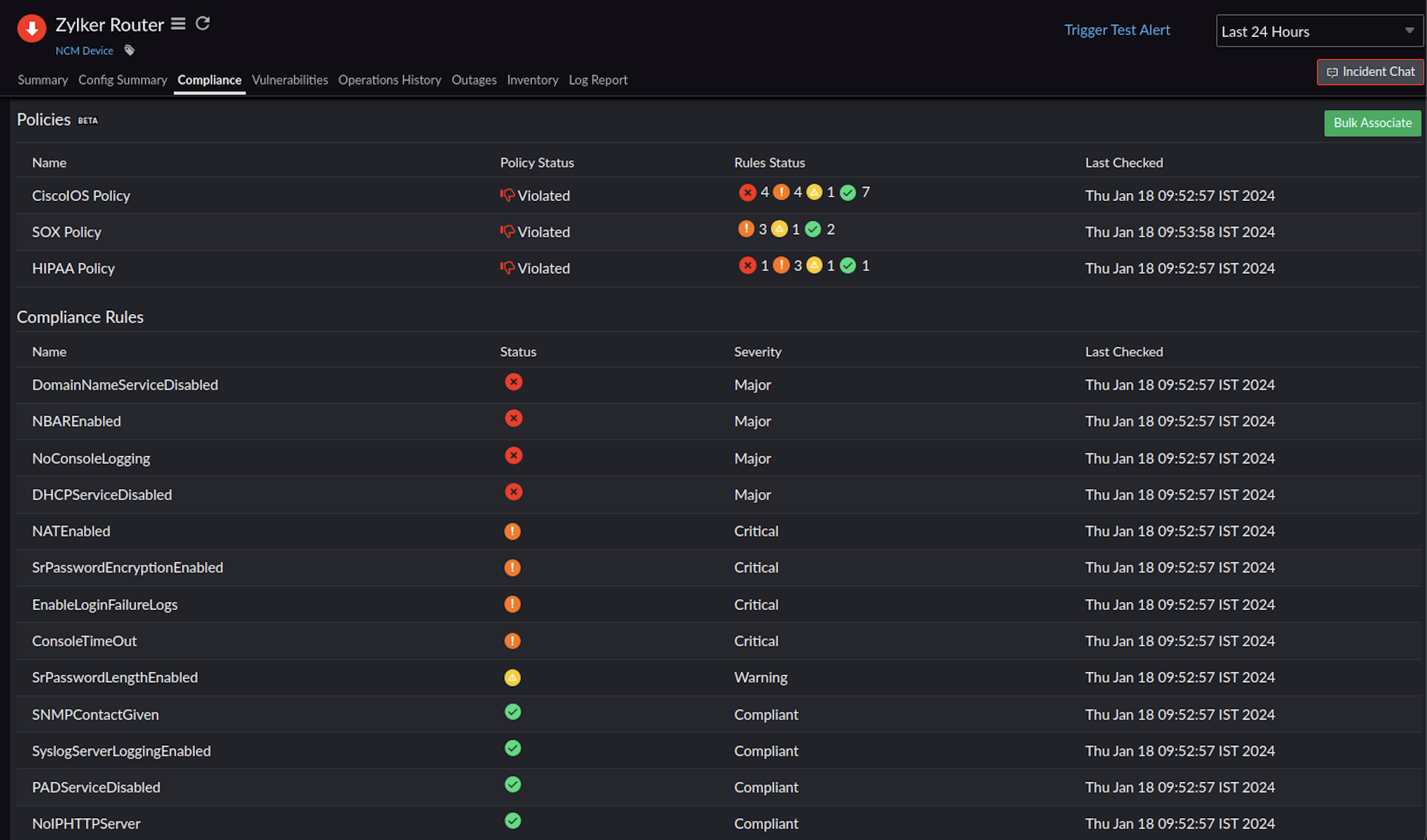The image size is (1427, 840).
Task: Click the refresh icon next to Zylker Router
Action: (x=203, y=24)
